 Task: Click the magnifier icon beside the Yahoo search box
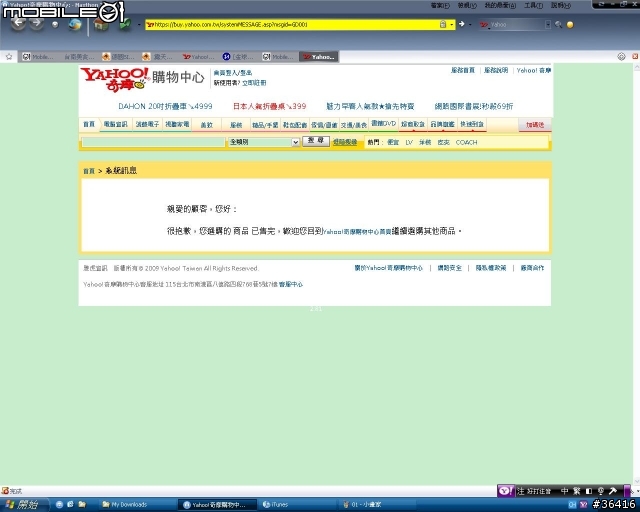click(558, 25)
